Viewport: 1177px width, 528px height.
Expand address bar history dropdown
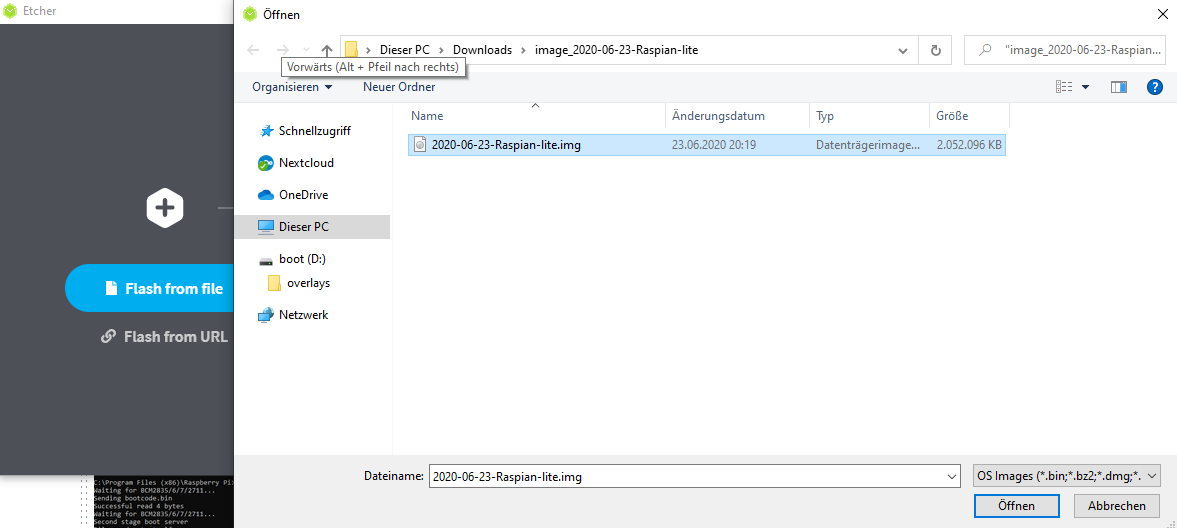(x=904, y=50)
